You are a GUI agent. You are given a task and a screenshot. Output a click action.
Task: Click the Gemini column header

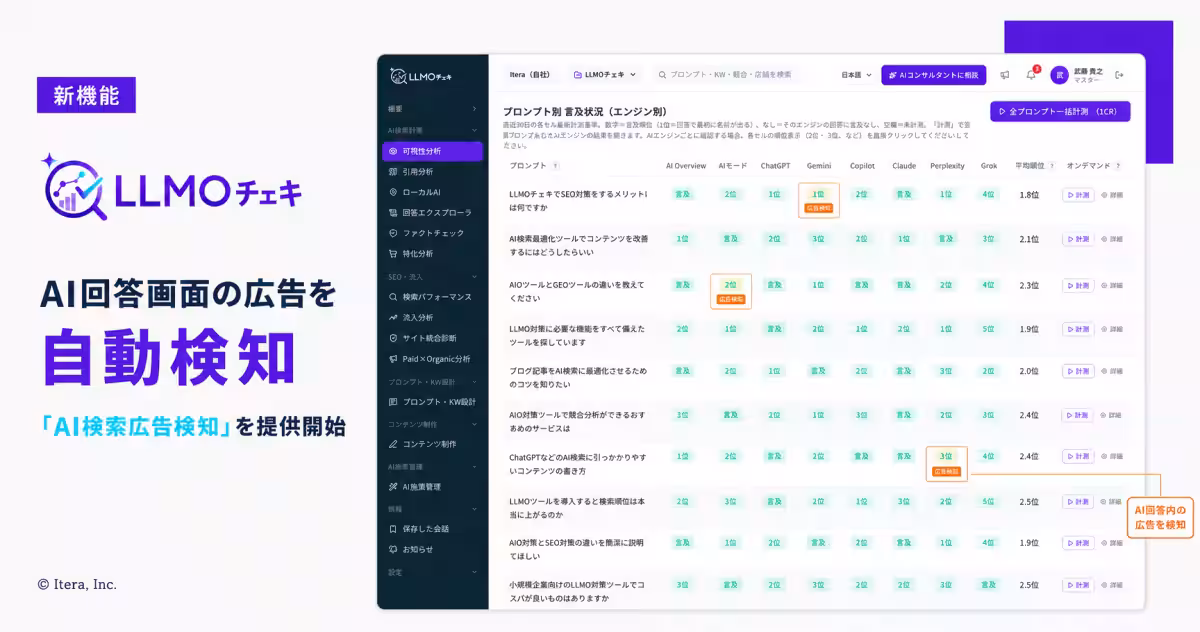coord(818,166)
